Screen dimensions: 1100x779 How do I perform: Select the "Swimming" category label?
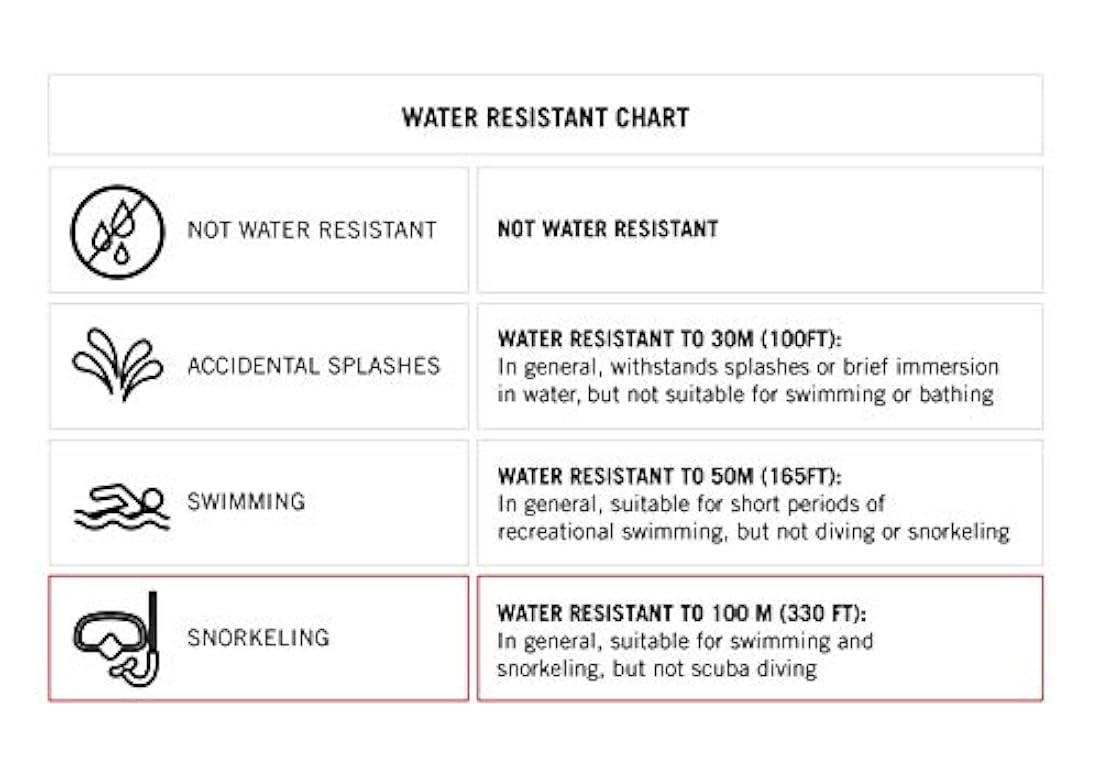(246, 501)
